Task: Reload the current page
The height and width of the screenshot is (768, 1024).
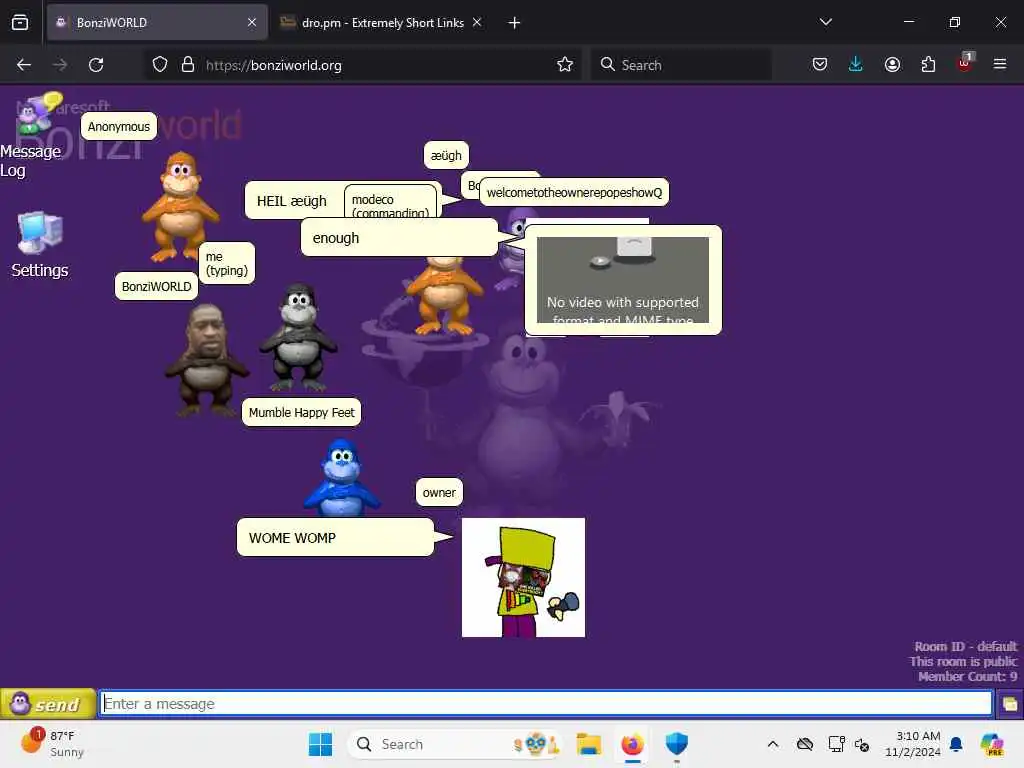Action: (96, 65)
